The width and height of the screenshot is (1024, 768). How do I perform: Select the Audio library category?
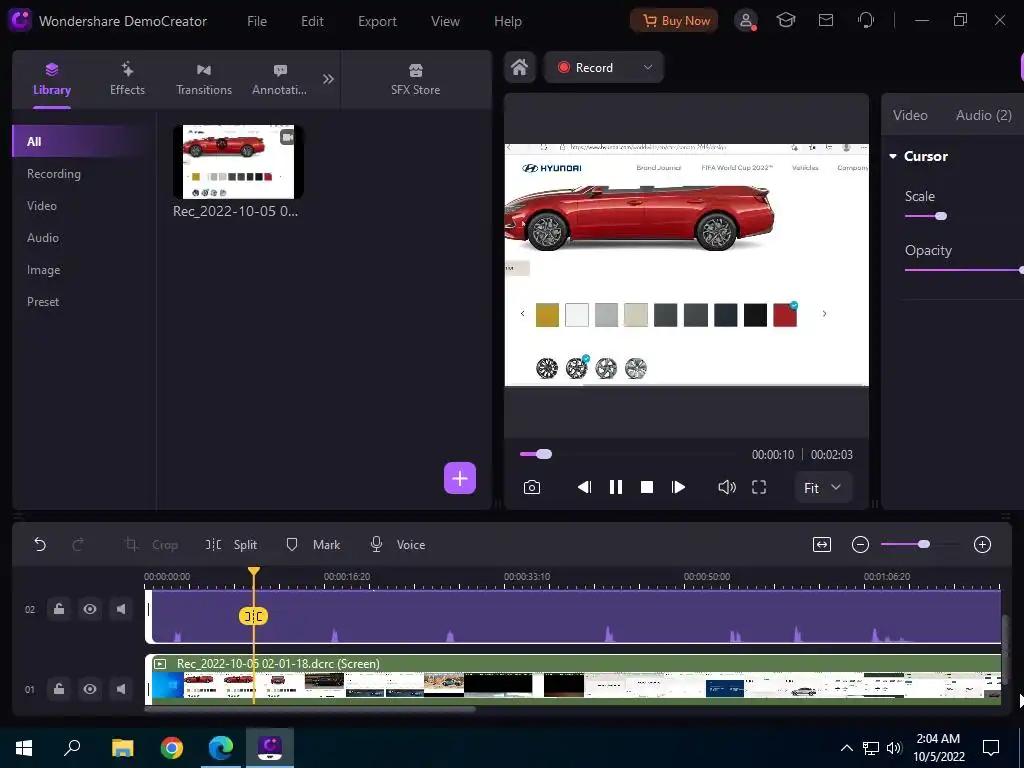click(x=42, y=238)
